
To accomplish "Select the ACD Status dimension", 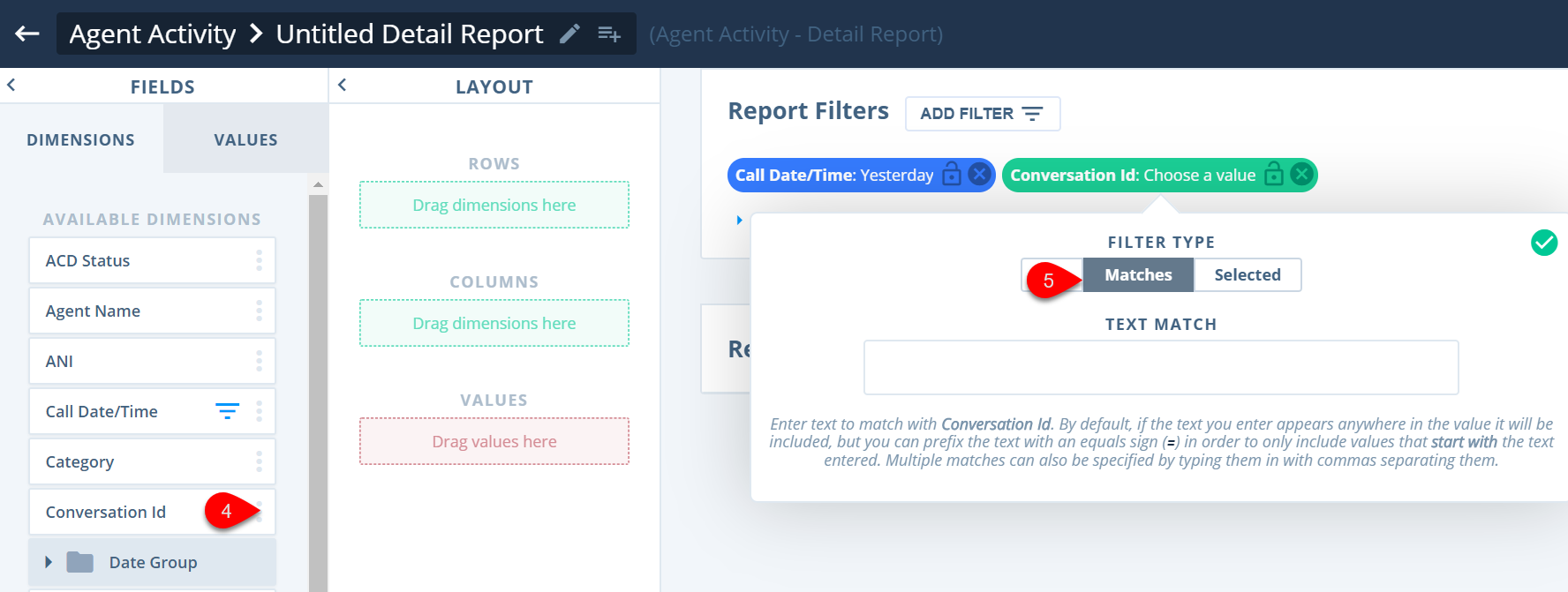I will click(x=152, y=260).
